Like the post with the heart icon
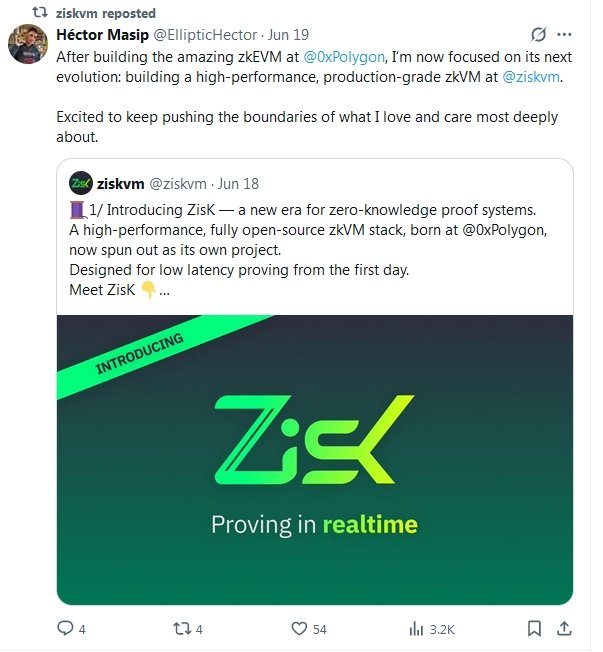The height and width of the screenshot is (652, 603). point(299,628)
